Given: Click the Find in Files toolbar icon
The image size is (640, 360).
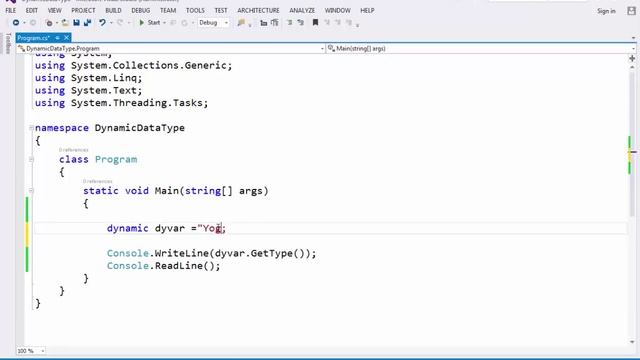Looking at the screenshot, I should [x=241, y=23].
